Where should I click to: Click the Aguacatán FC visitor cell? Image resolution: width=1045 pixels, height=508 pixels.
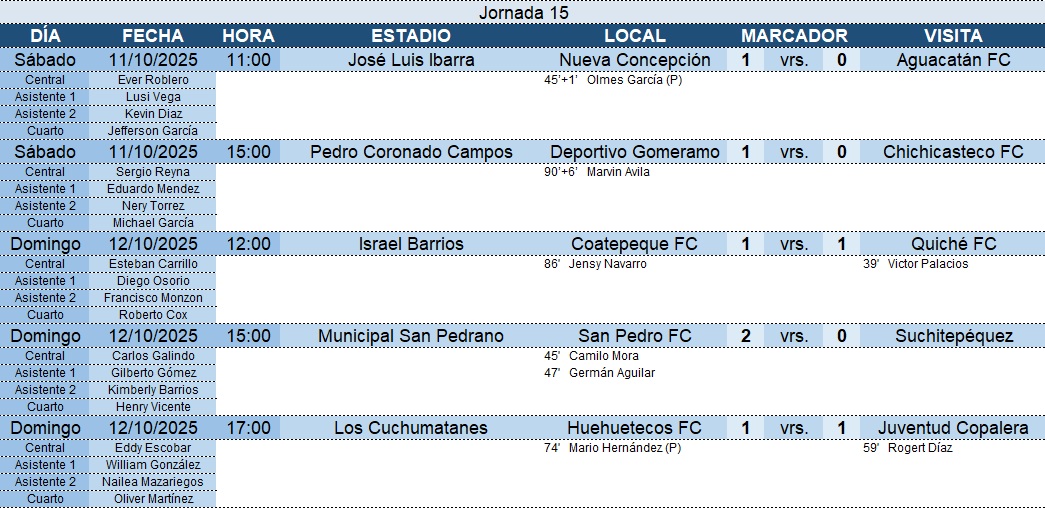tap(952, 60)
